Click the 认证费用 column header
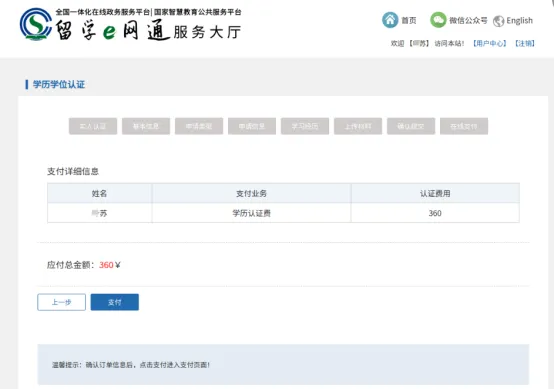554x389 pixels. tap(435, 193)
